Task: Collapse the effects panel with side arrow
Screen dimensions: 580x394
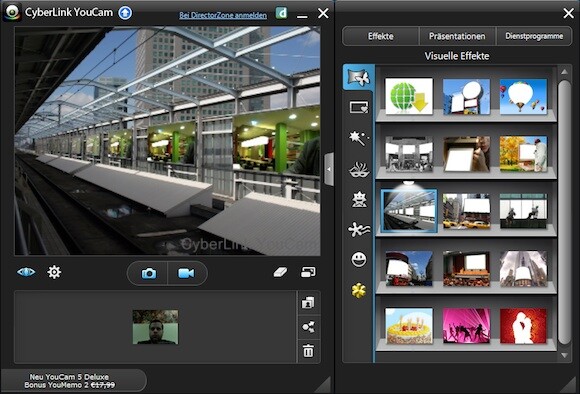Action: 329,169
